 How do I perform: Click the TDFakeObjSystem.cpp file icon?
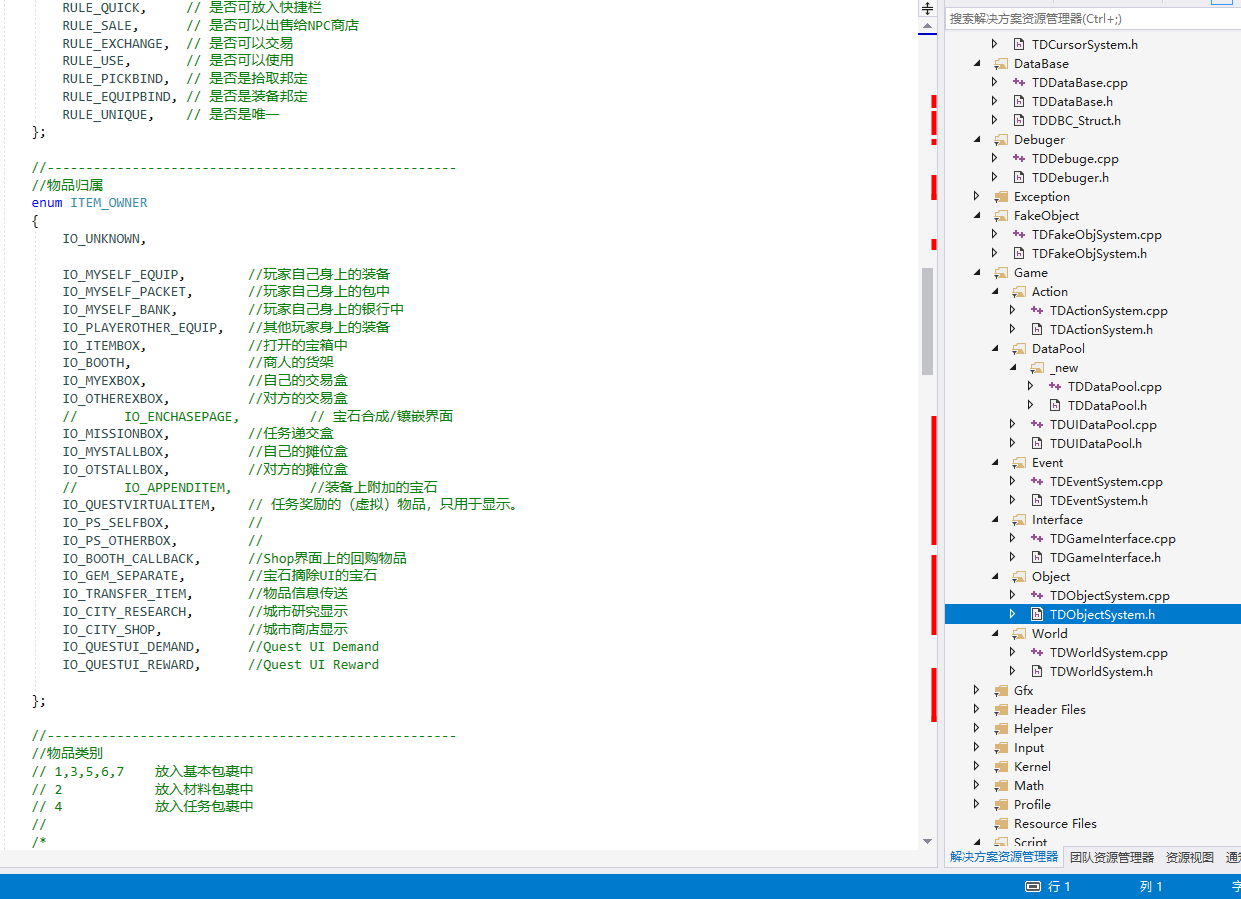[x=1019, y=235]
